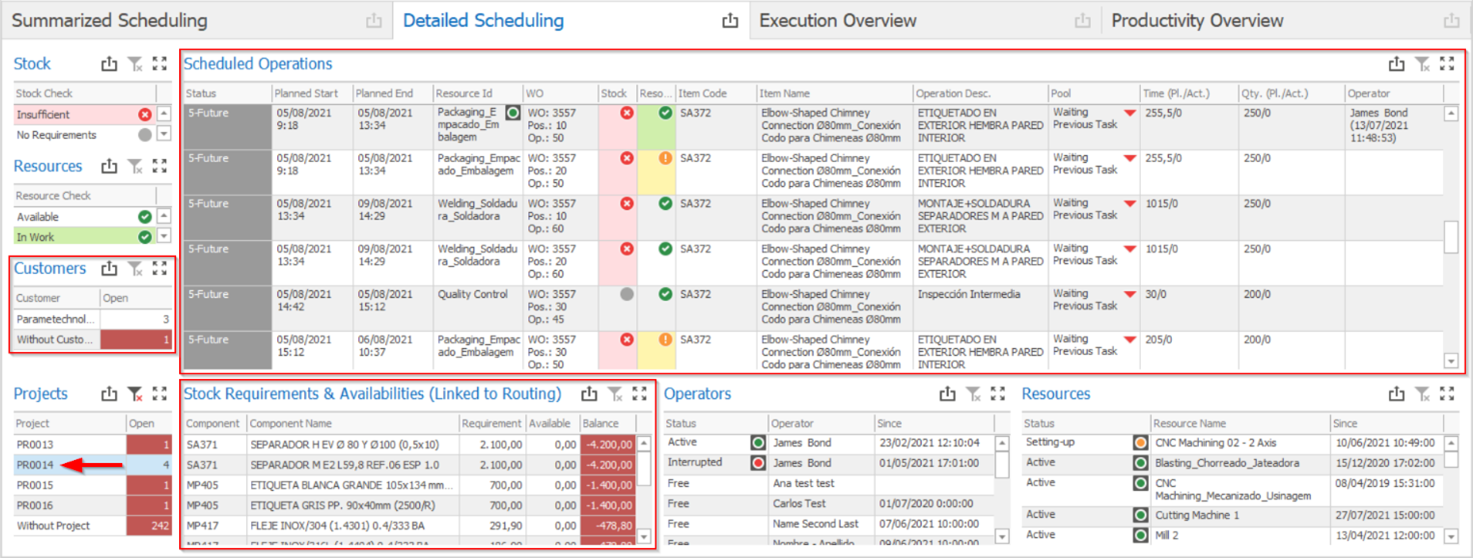Expand the Customers panel to full screen
This screenshot has height=558, width=1473.
(x=160, y=268)
